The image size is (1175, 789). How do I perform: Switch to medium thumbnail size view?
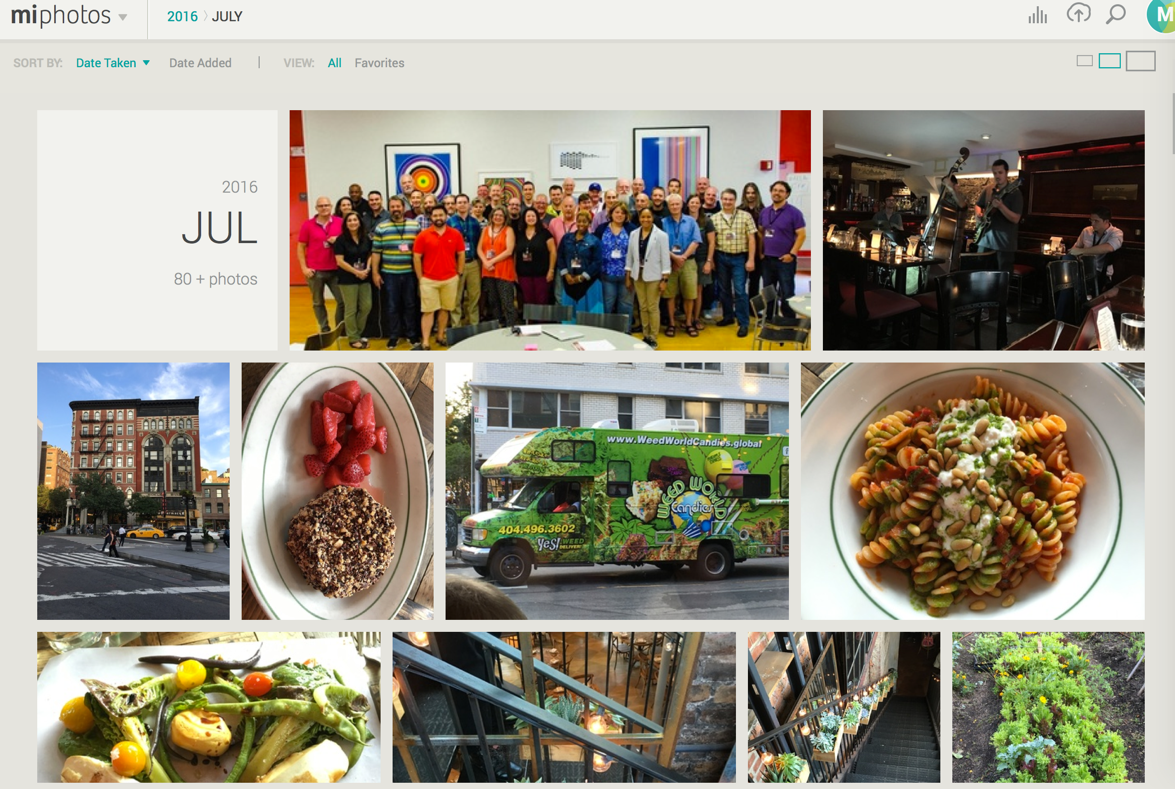pos(1110,61)
